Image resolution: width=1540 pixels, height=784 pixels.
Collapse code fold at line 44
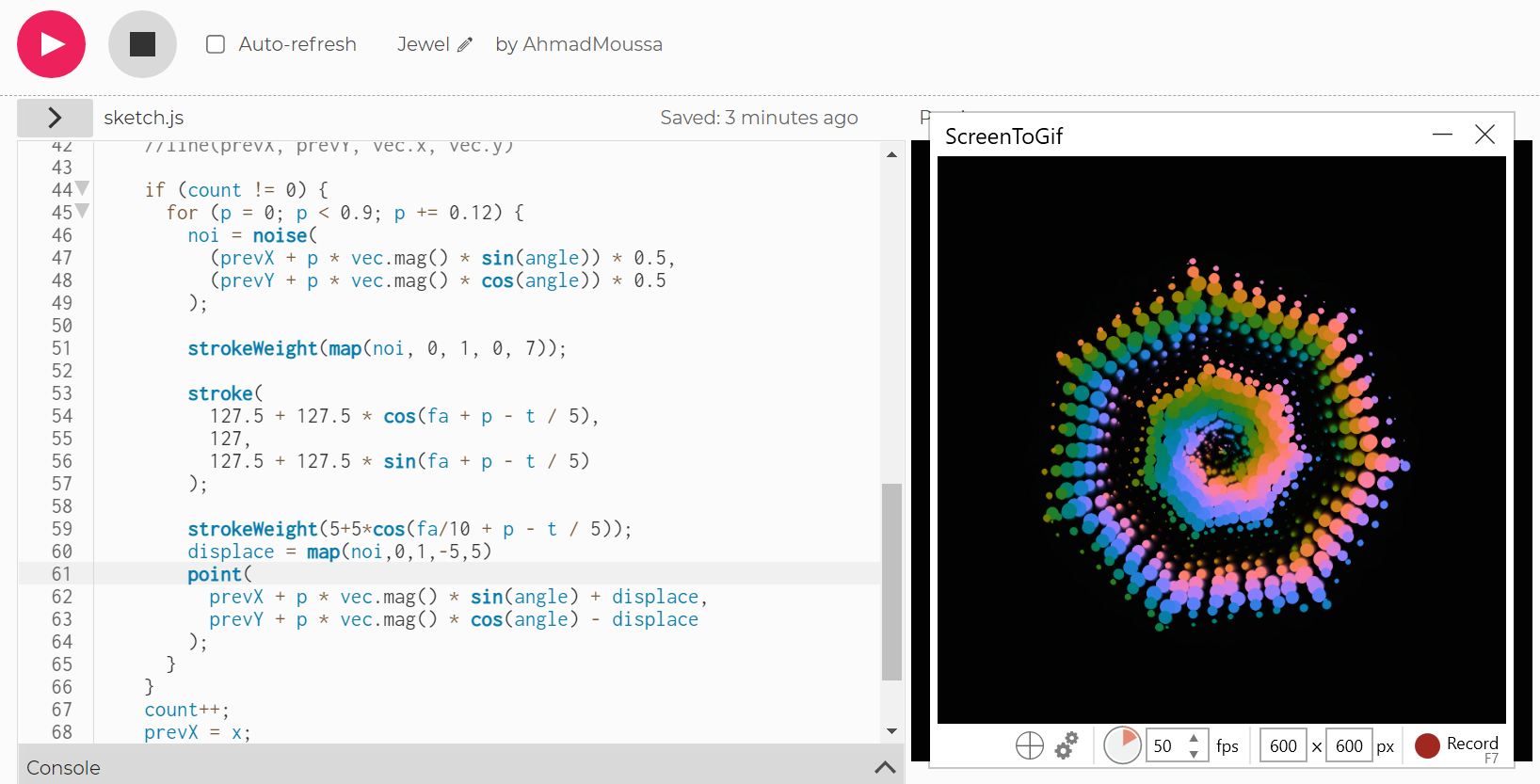[x=82, y=188]
